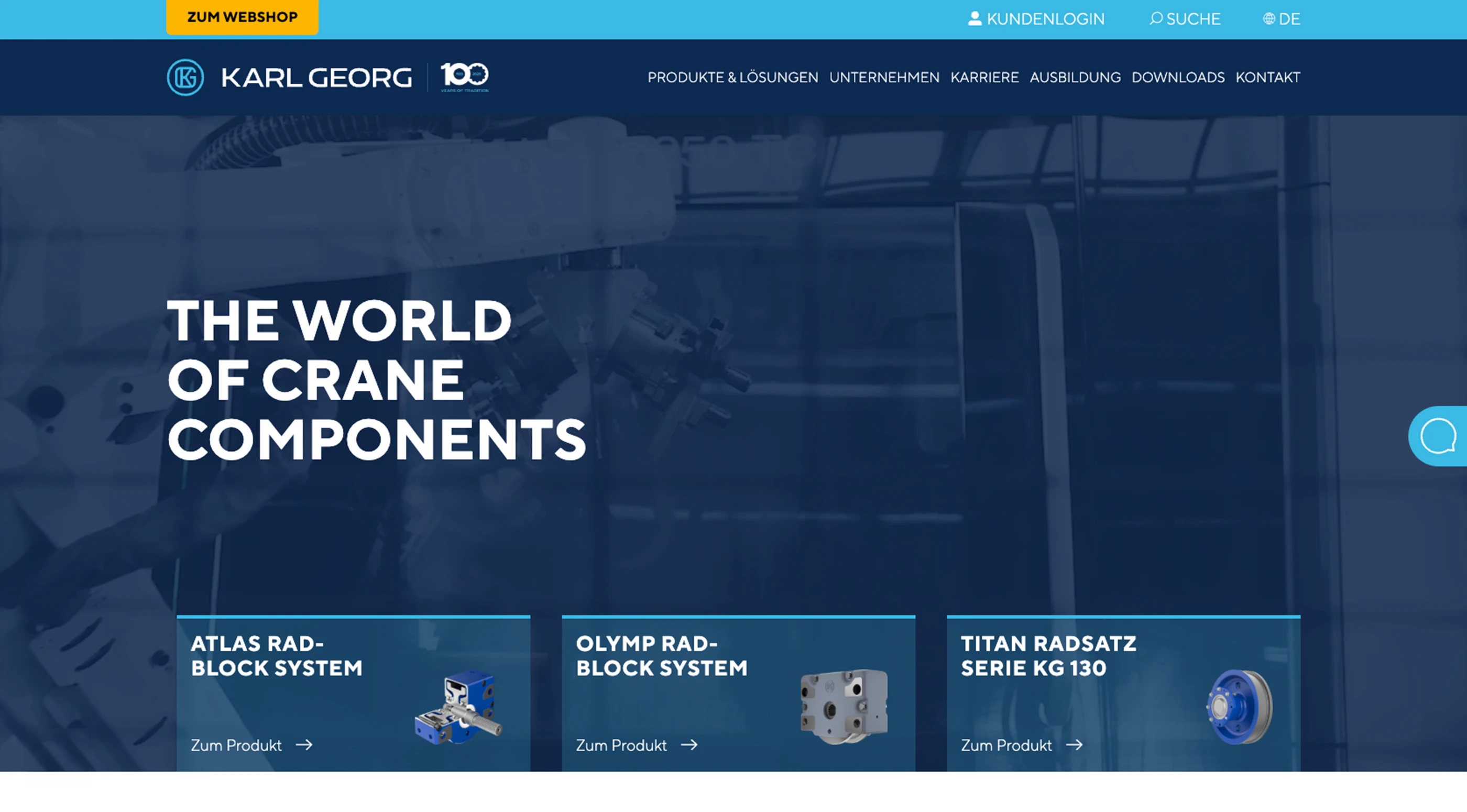Click THE WORLD OF CRANE COMPONENTS headline
Image resolution: width=1467 pixels, height=812 pixels.
tap(376, 379)
